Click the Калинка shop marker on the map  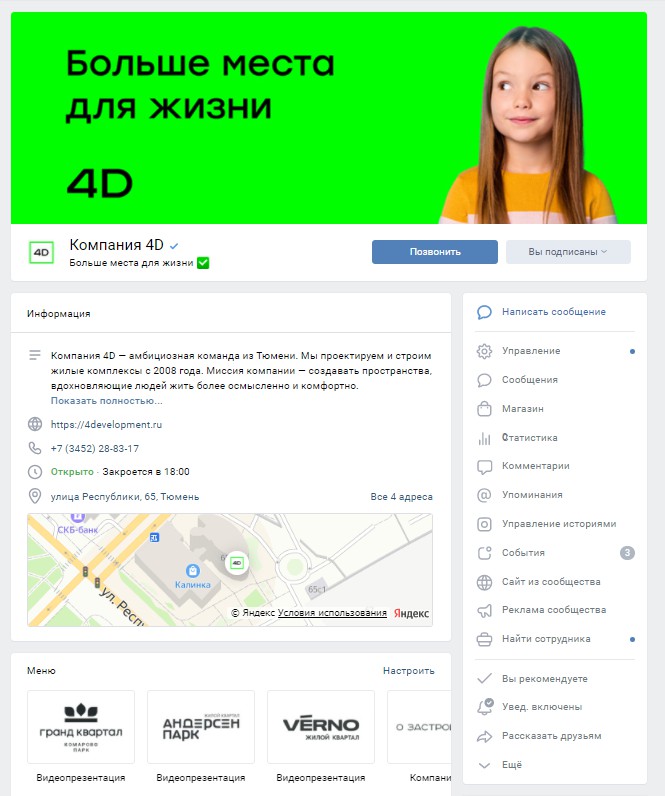click(192, 571)
